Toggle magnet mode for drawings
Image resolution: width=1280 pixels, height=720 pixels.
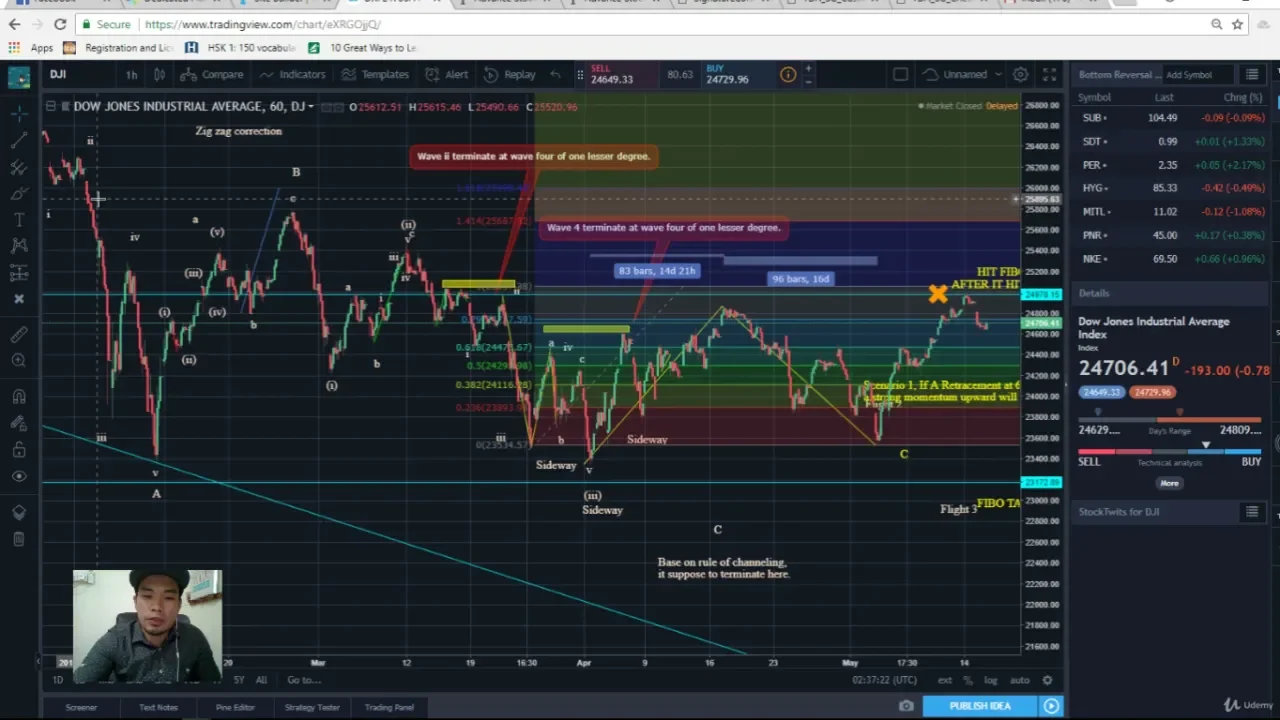point(19,397)
